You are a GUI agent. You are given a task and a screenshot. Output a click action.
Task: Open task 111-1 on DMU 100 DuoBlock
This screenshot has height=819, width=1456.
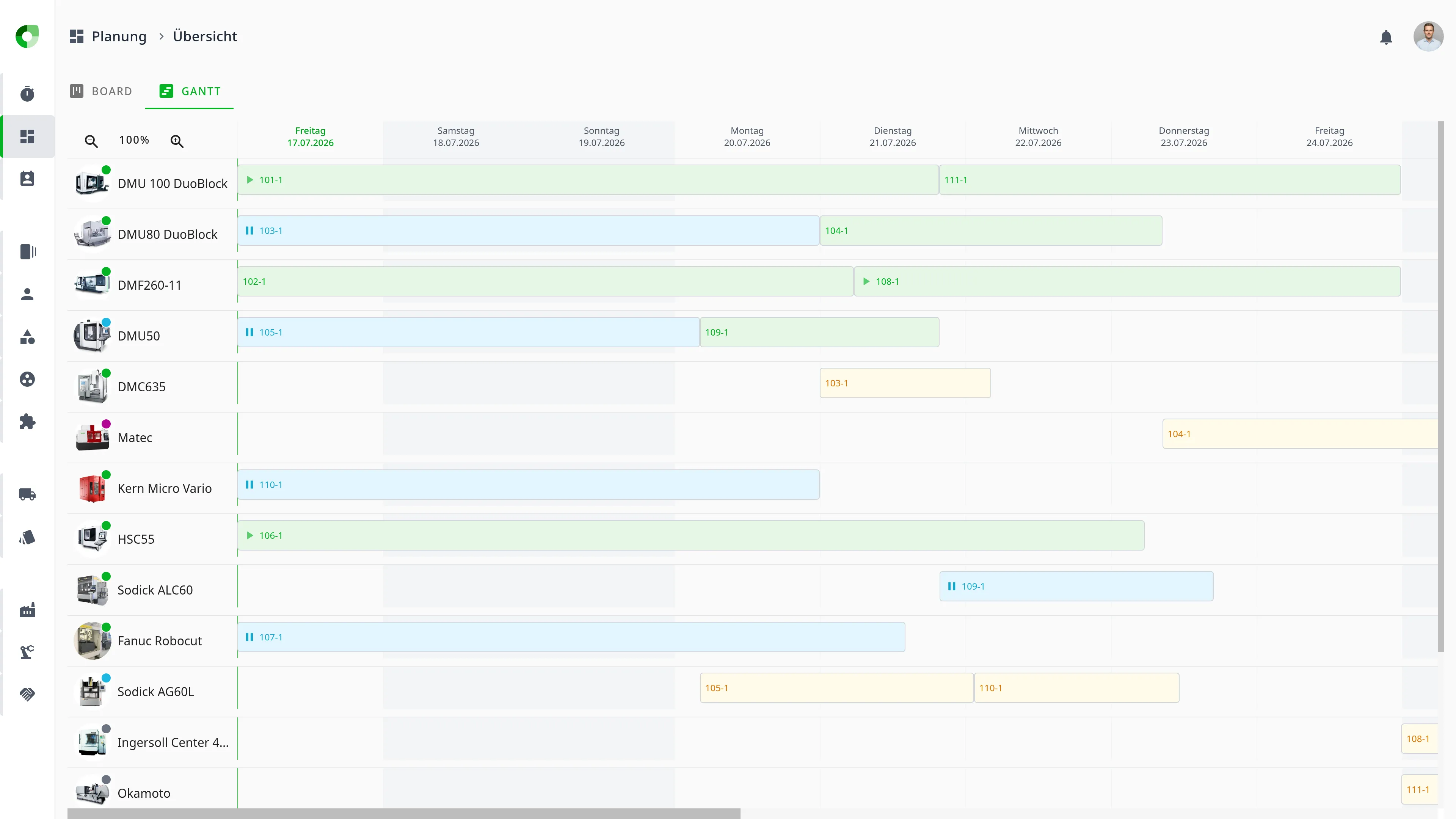coord(1170,180)
